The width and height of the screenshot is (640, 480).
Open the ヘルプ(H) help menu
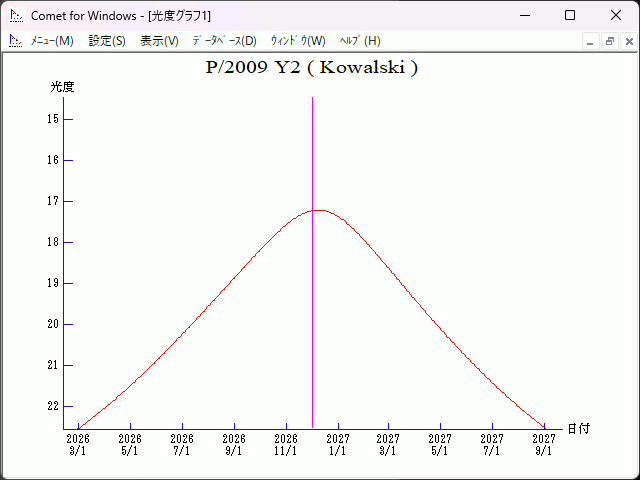tap(360, 41)
